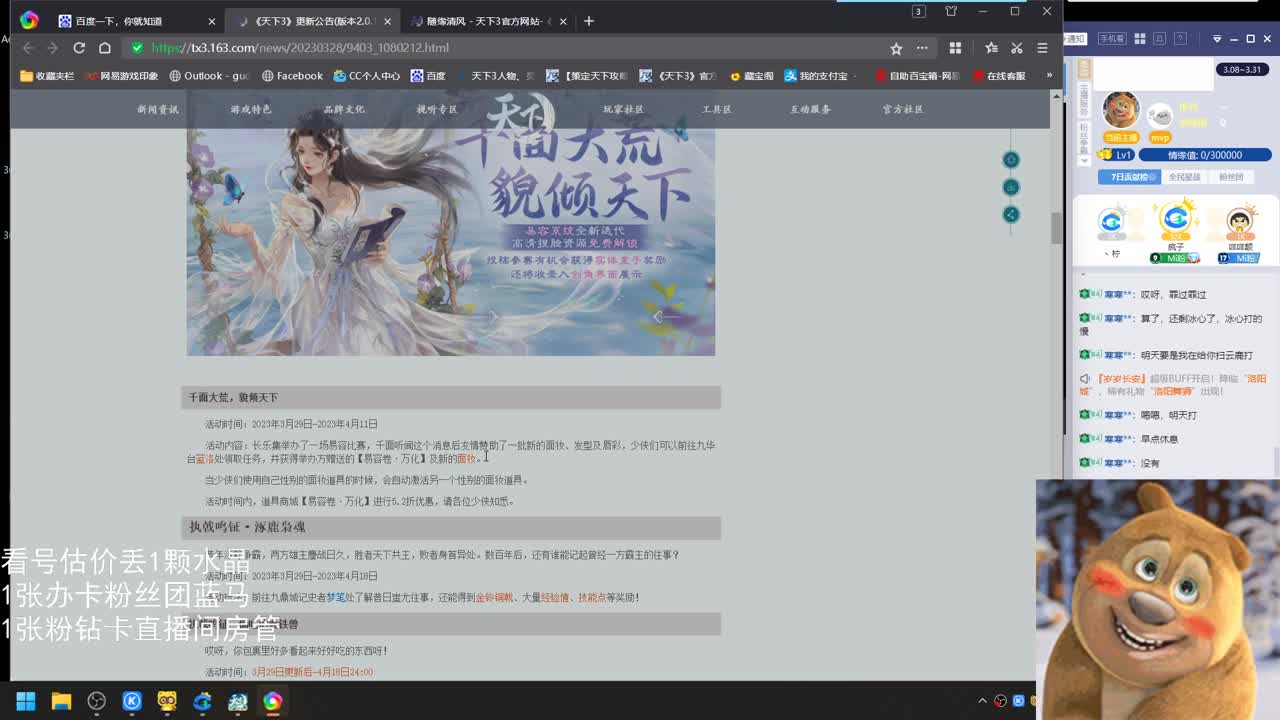Click the floating share icon beside the article

pyautogui.click(x=1011, y=213)
